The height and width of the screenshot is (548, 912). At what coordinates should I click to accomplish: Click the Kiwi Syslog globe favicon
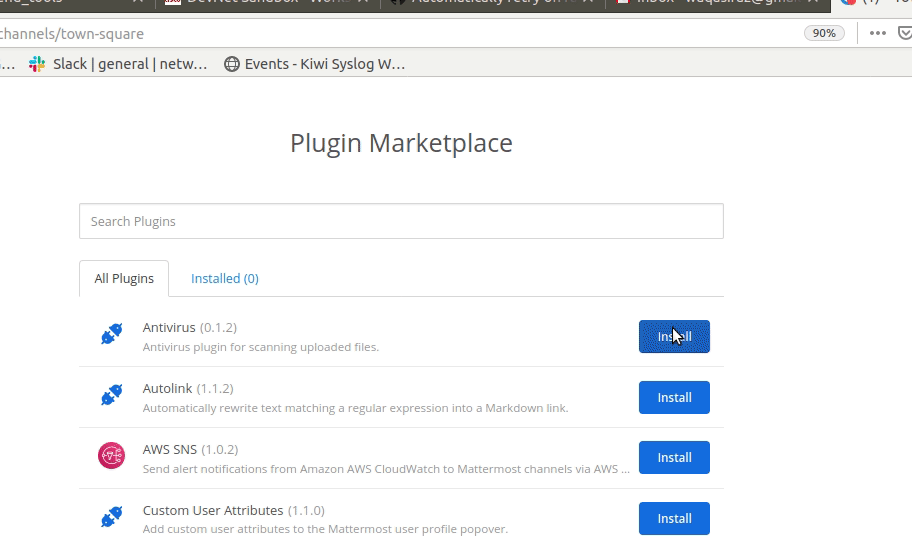[x=231, y=64]
